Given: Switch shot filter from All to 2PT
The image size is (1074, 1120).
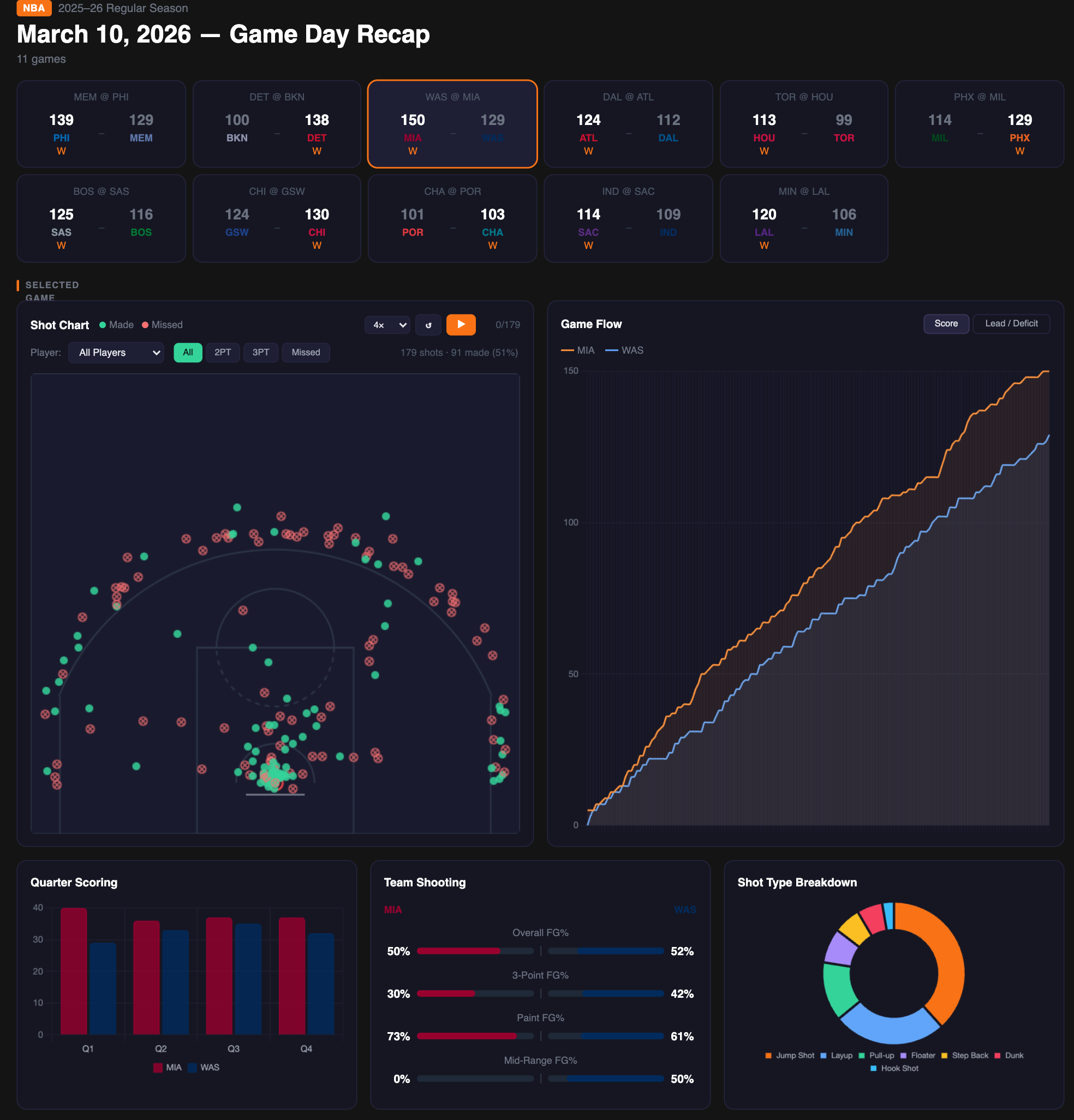Looking at the screenshot, I should point(223,353).
